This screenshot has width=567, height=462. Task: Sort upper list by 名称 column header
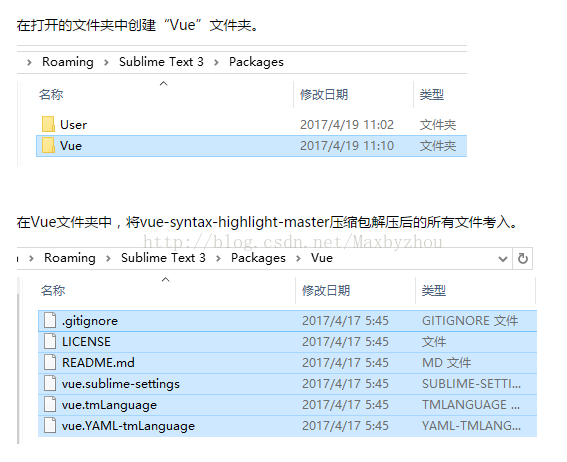click(x=51, y=95)
